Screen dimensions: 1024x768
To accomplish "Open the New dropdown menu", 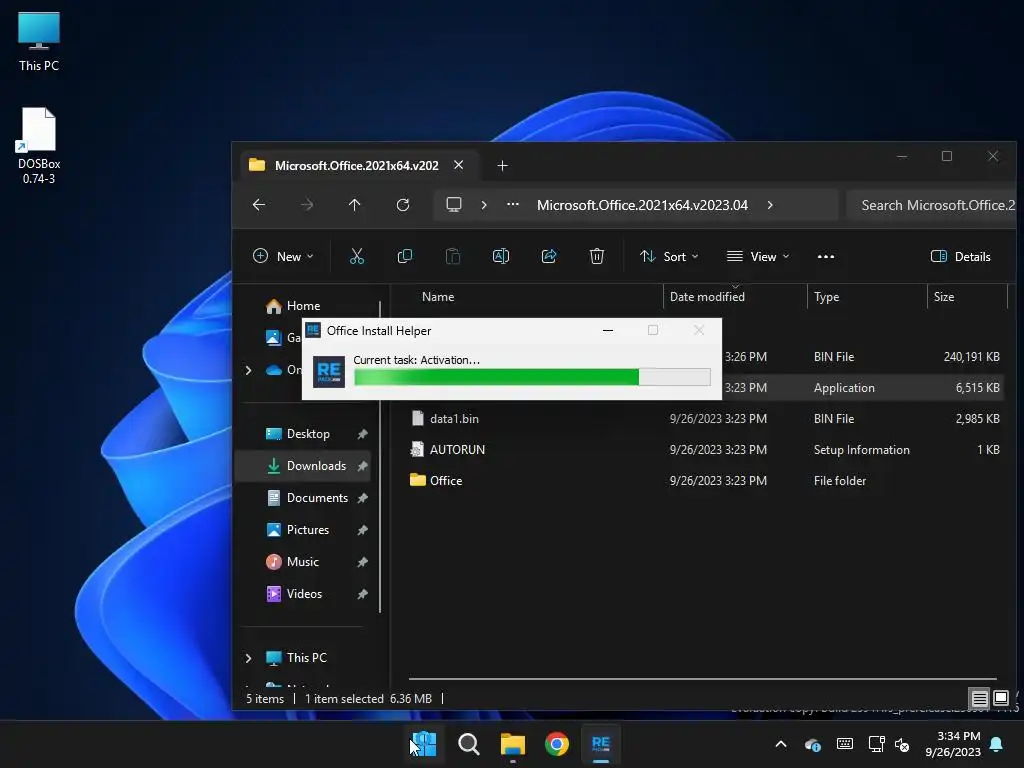I will pyautogui.click(x=283, y=257).
